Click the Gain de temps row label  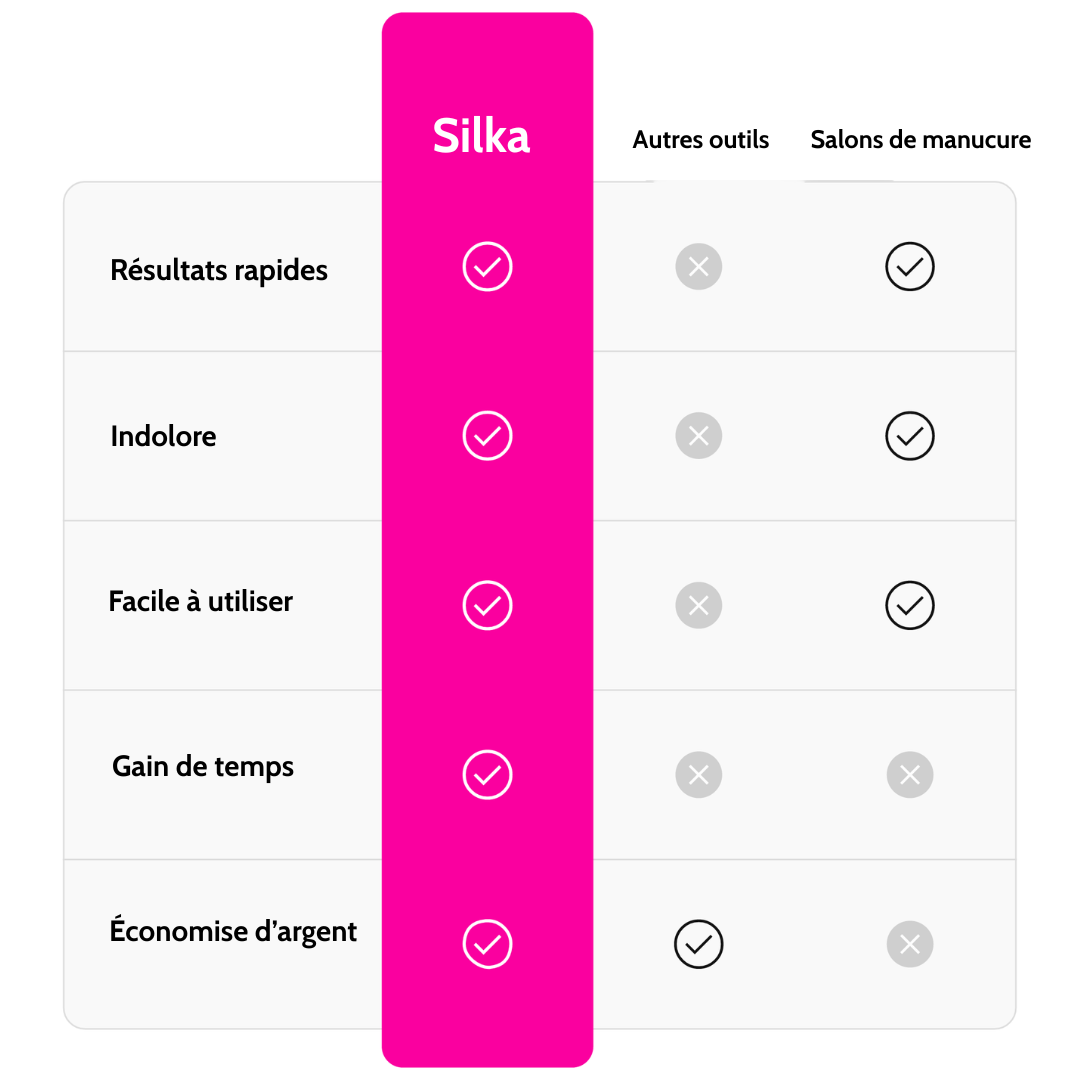coord(203,767)
